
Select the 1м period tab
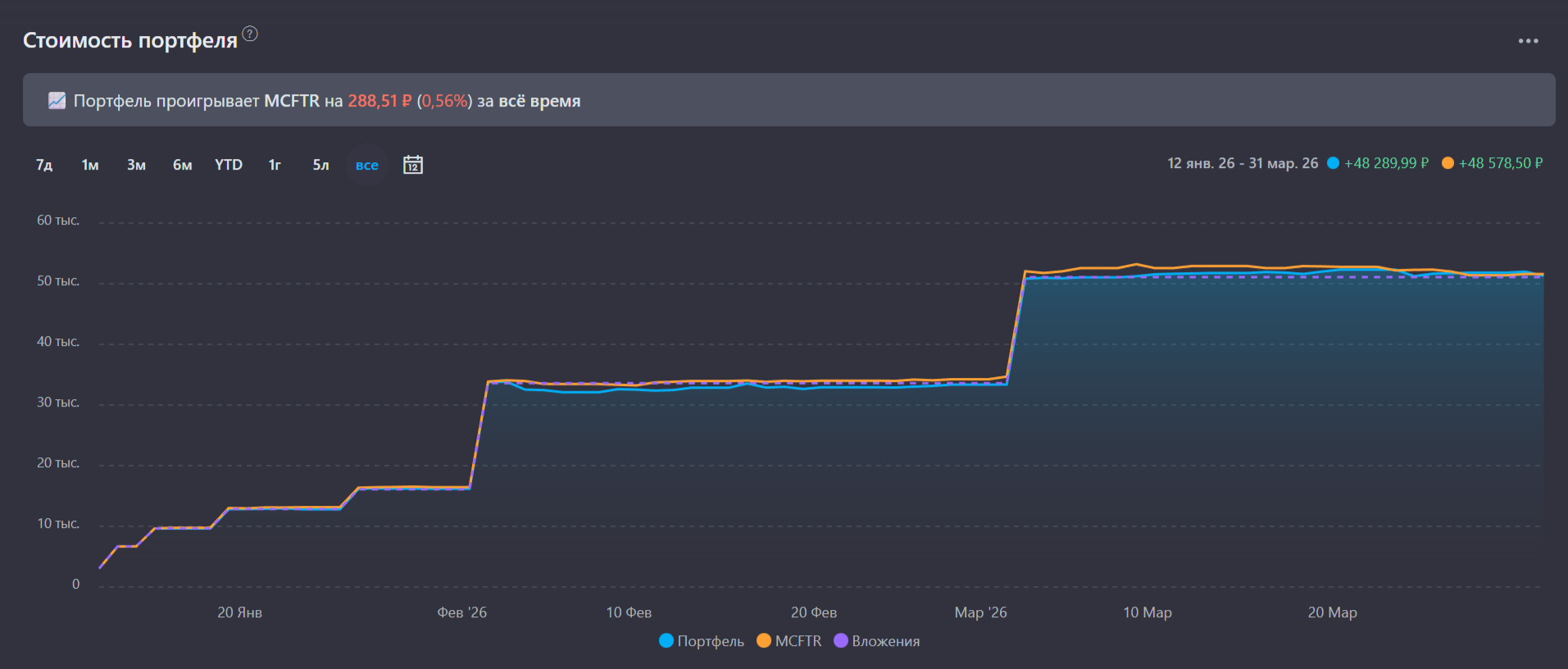tap(90, 165)
